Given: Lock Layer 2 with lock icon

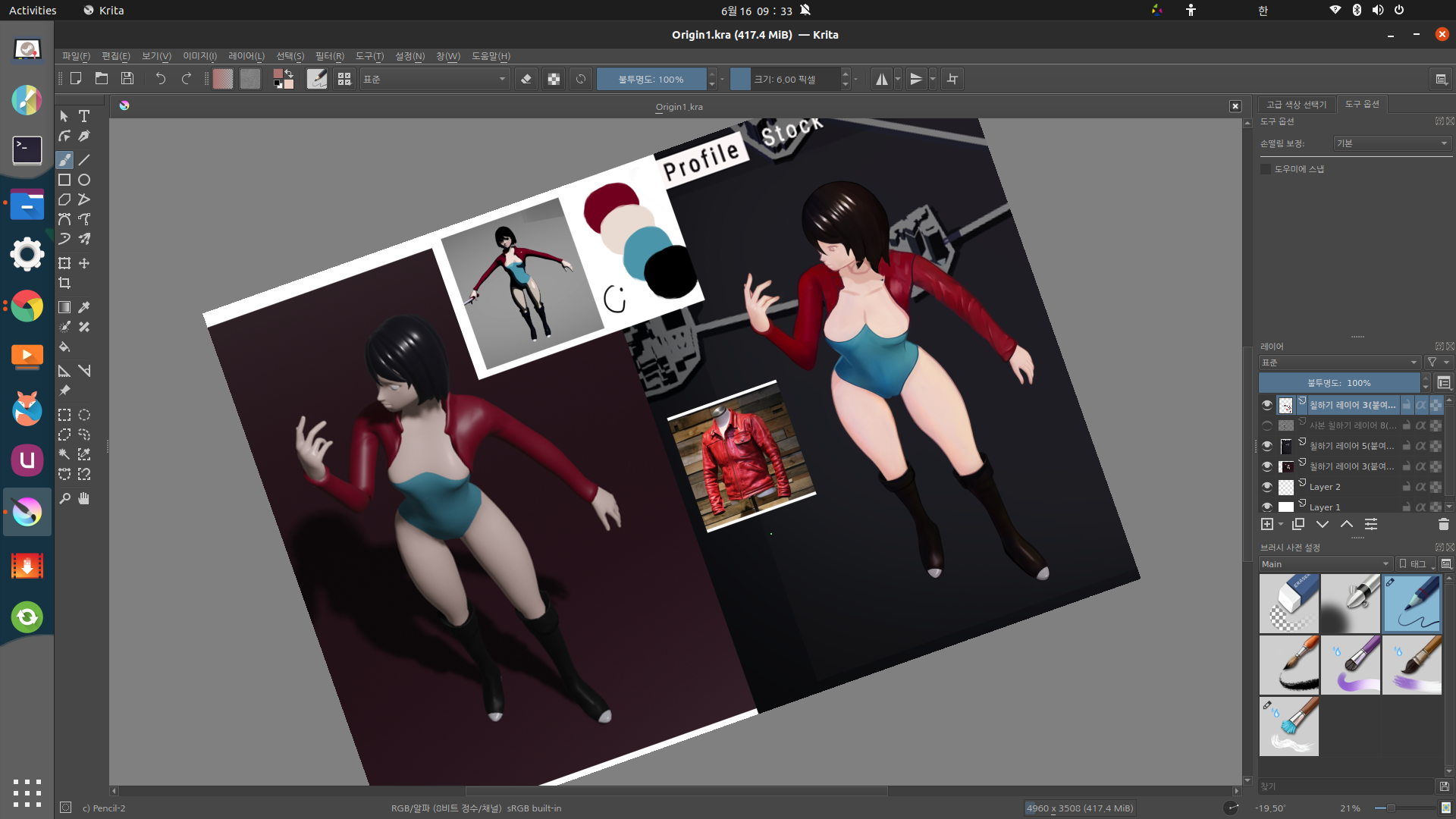Looking at the screenshot, I should (1407, 487).
